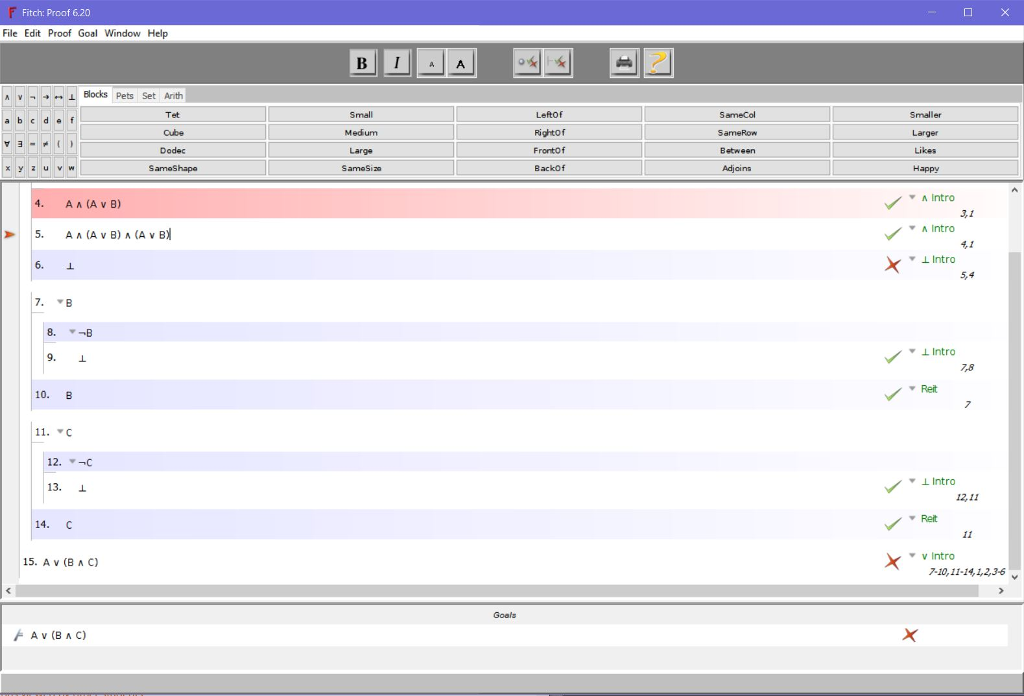Select the goal 'A ∨ (B ∧ C)' in Goals
This screenshot has width=1024, height=696.
58,635
